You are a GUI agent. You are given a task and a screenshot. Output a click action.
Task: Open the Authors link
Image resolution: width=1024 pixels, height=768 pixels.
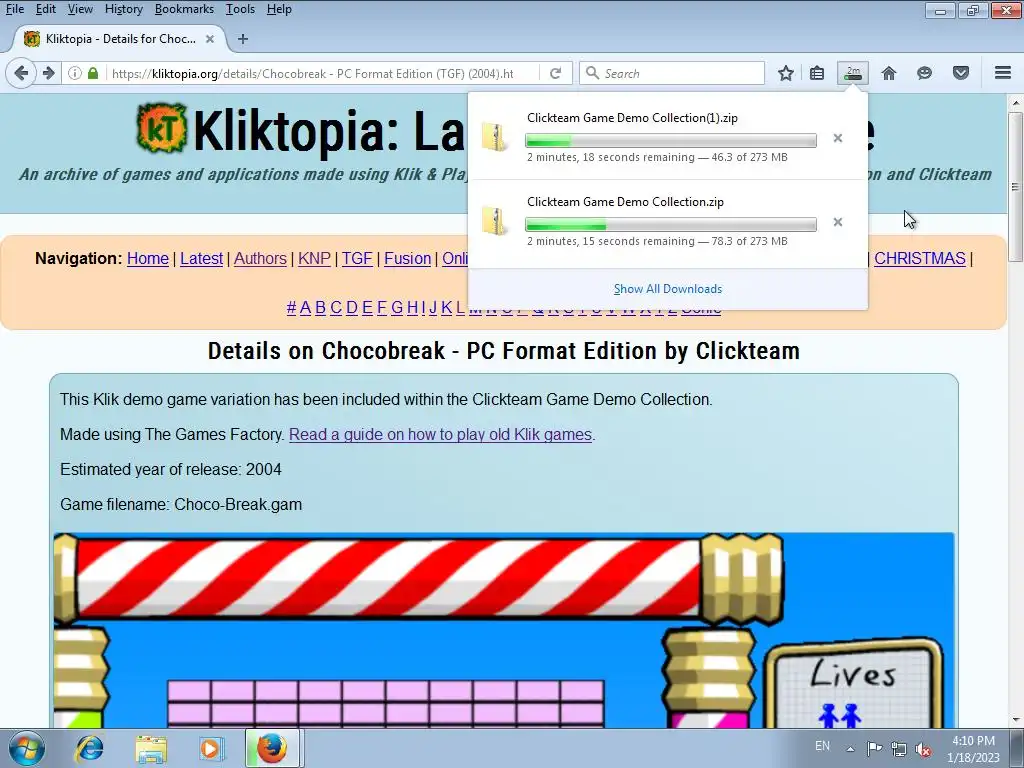(x=260, y=259)
